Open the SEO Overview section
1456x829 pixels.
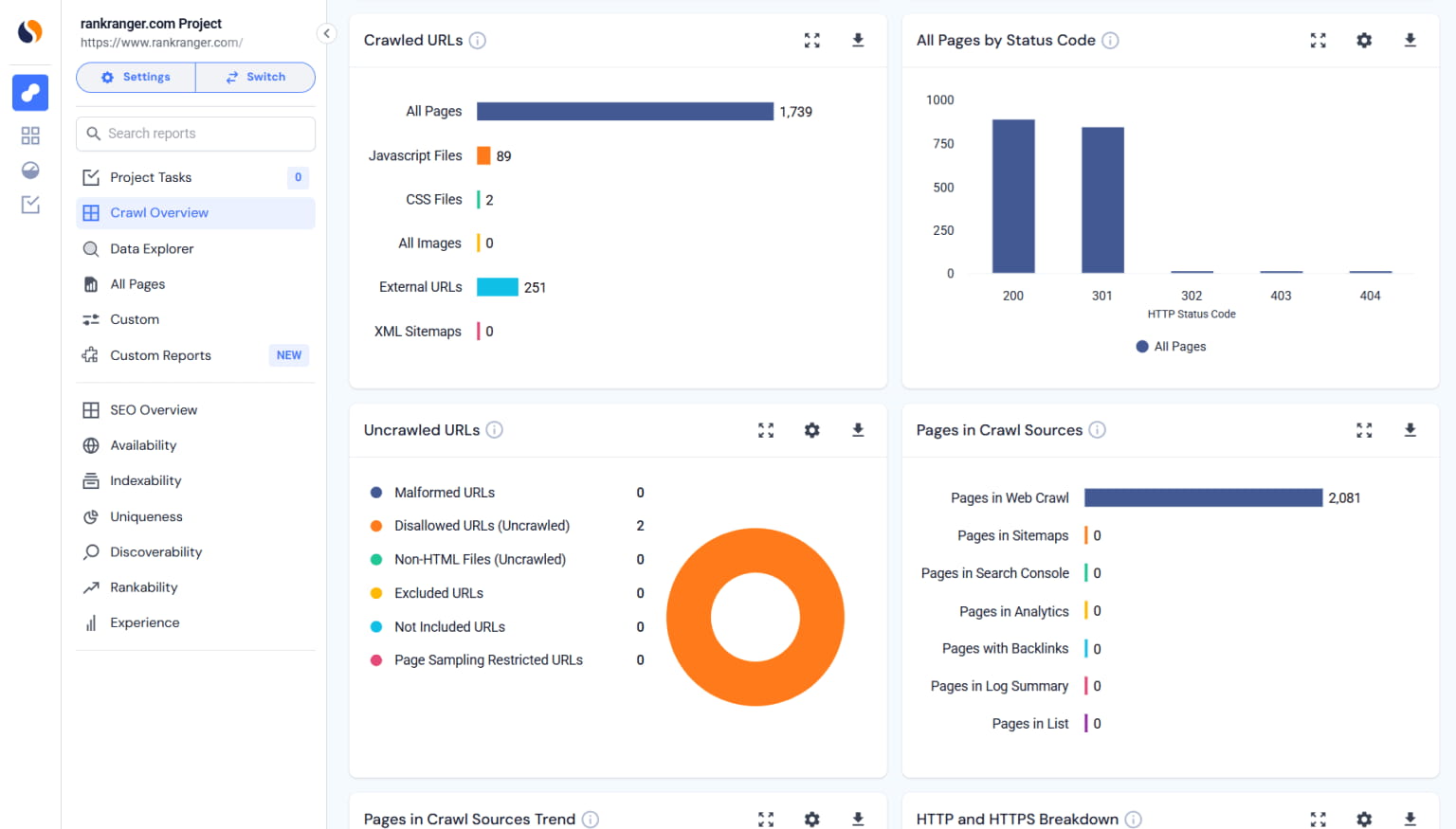[153, 409]
